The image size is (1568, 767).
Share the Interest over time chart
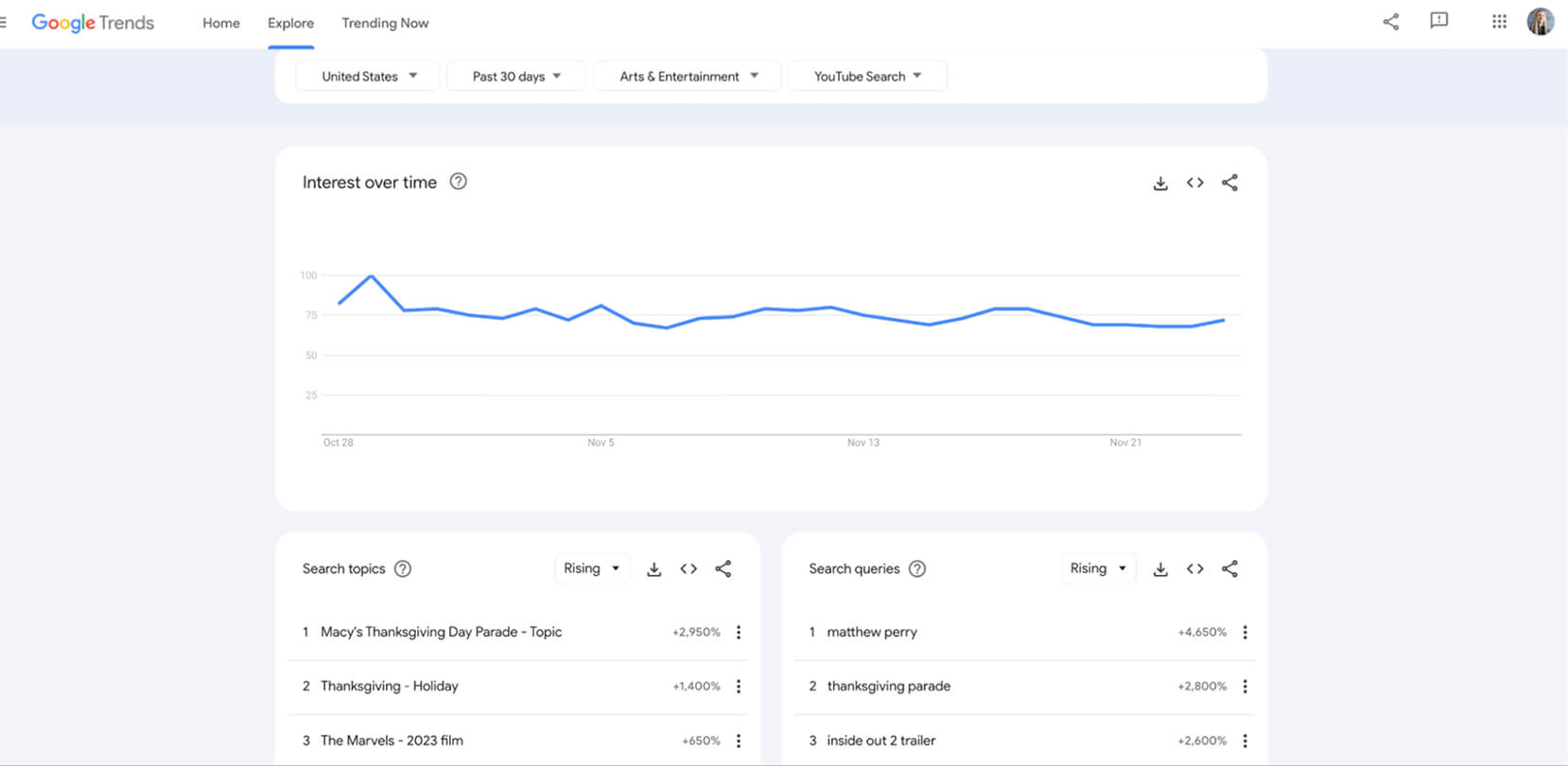(x=1229, y=183)
